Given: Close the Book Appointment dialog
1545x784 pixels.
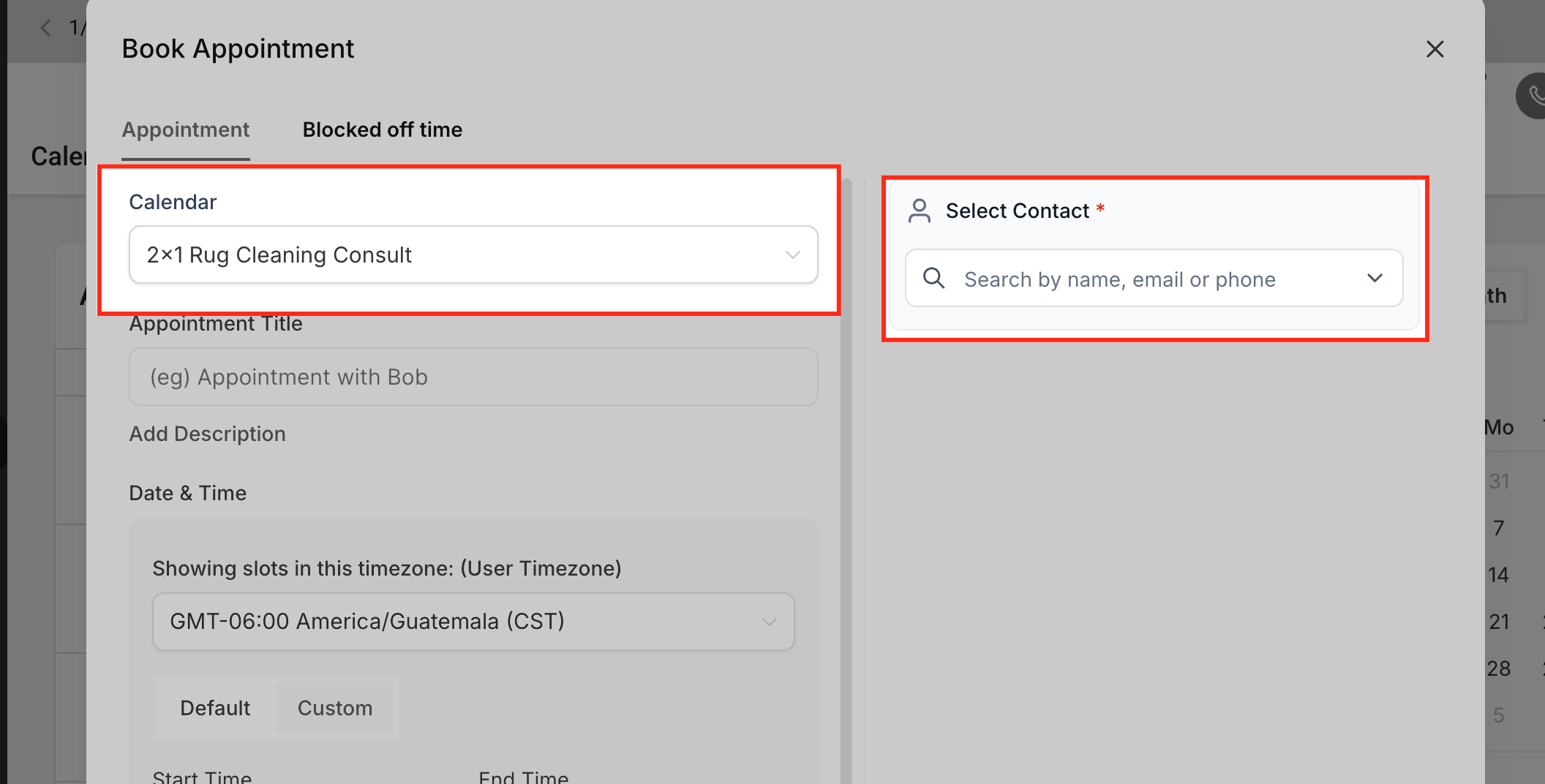Looking at the screenshot, I should (x=1435, y=49).
